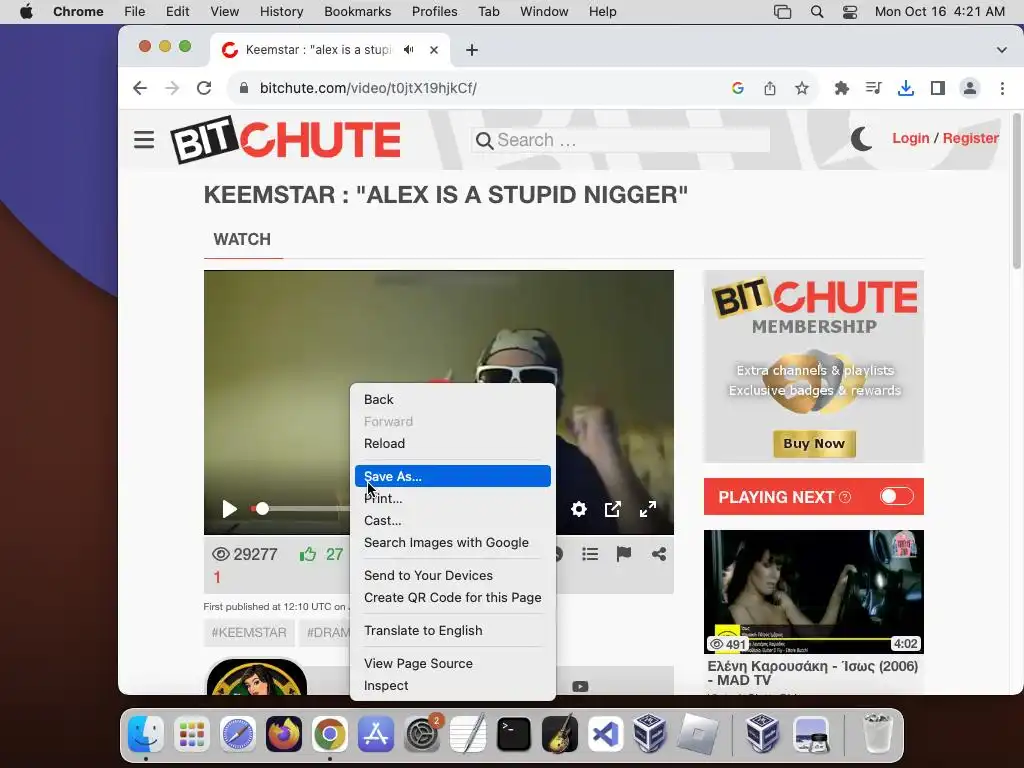The width and height of the screenshot is (1024, 768).
Task: Choose Save As... from context menu
Action: point(453,476)
